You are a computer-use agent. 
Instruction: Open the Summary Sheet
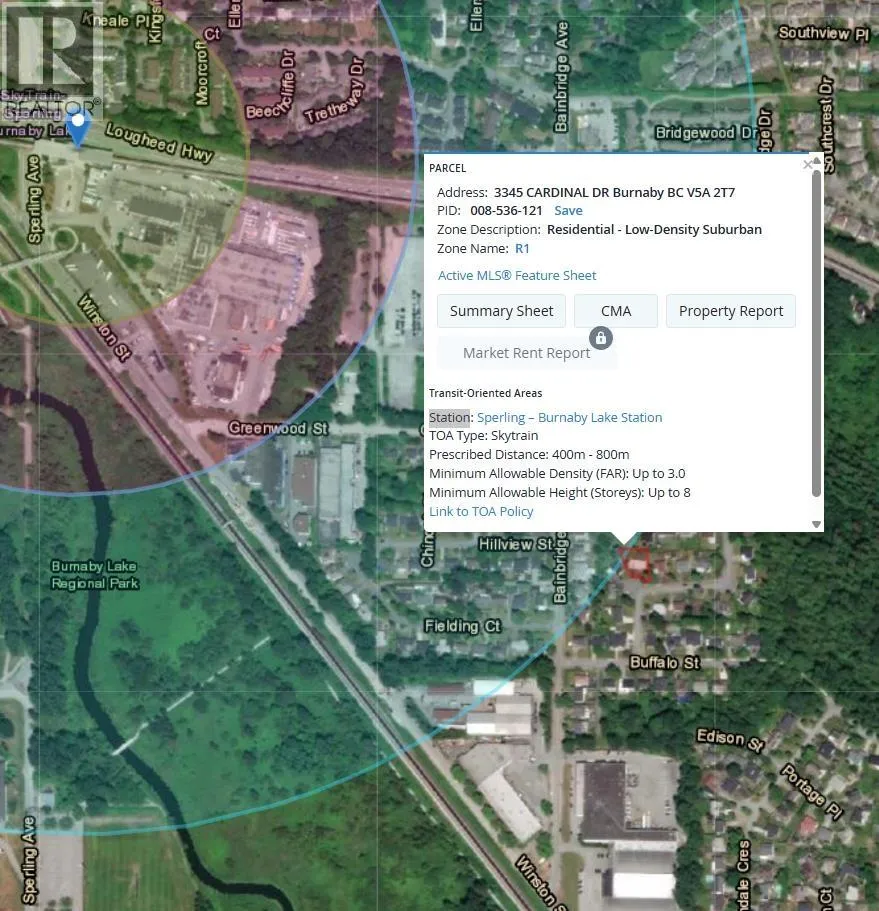pyautogui.click(x=501, y=311)
